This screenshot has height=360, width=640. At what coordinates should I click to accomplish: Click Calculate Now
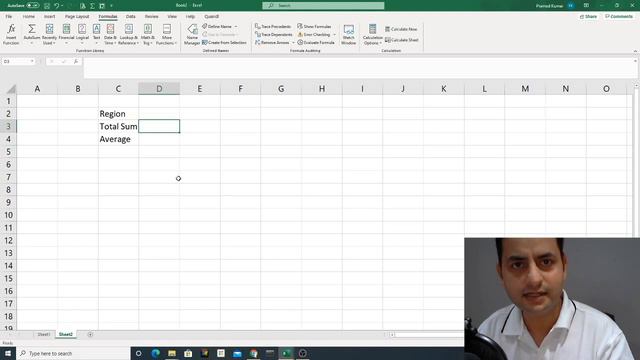(401, 29)
